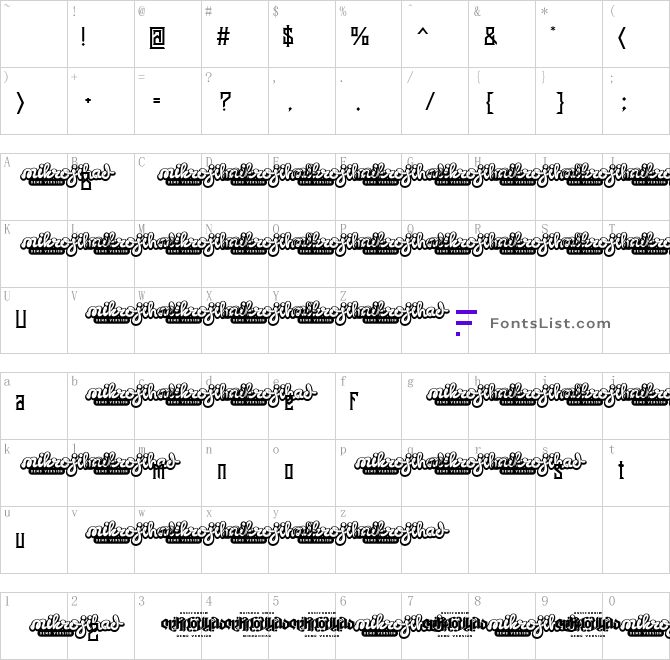Select the uppercase U glyph cell
Image resolution: width=670 pixels, height=660 pixels.
(x=20, y=320)
